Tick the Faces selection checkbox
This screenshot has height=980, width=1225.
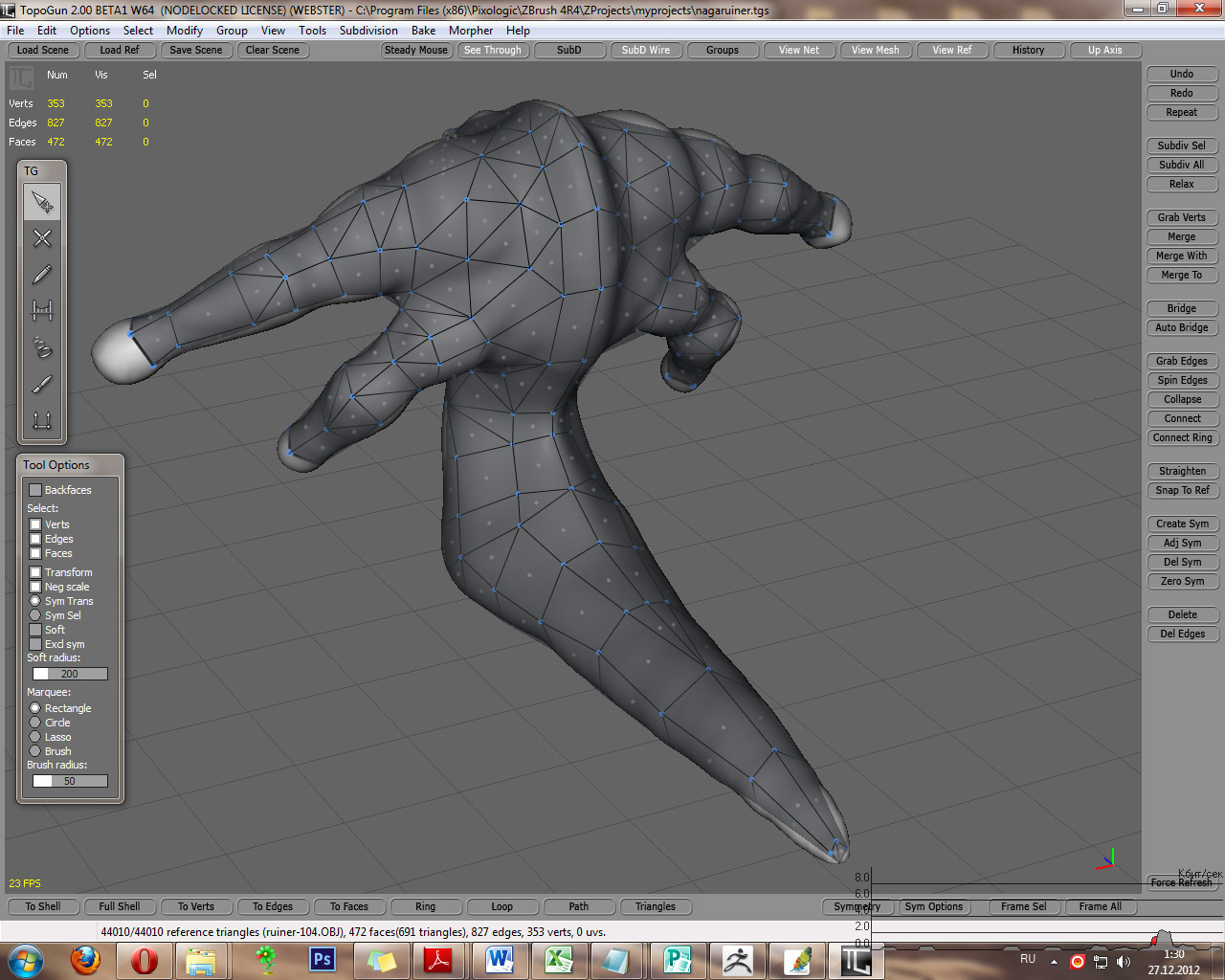click(35, 553)
